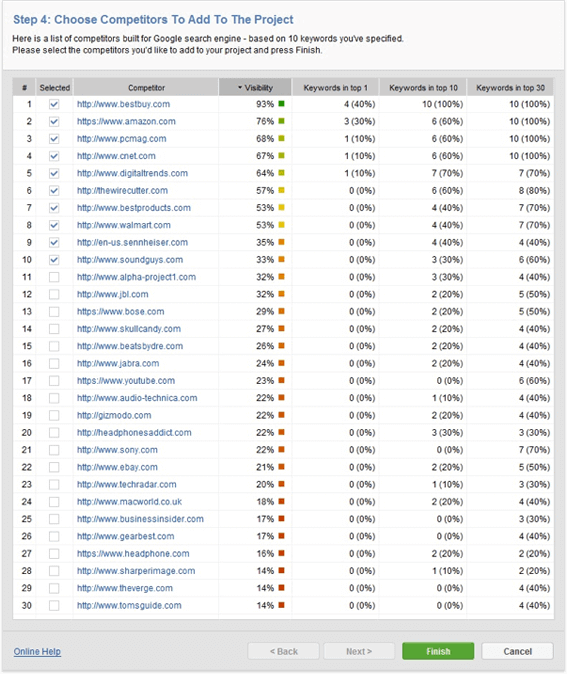Click the Selected column header
The width and height of the screenshot is (567, 674).
coord(55,87)
